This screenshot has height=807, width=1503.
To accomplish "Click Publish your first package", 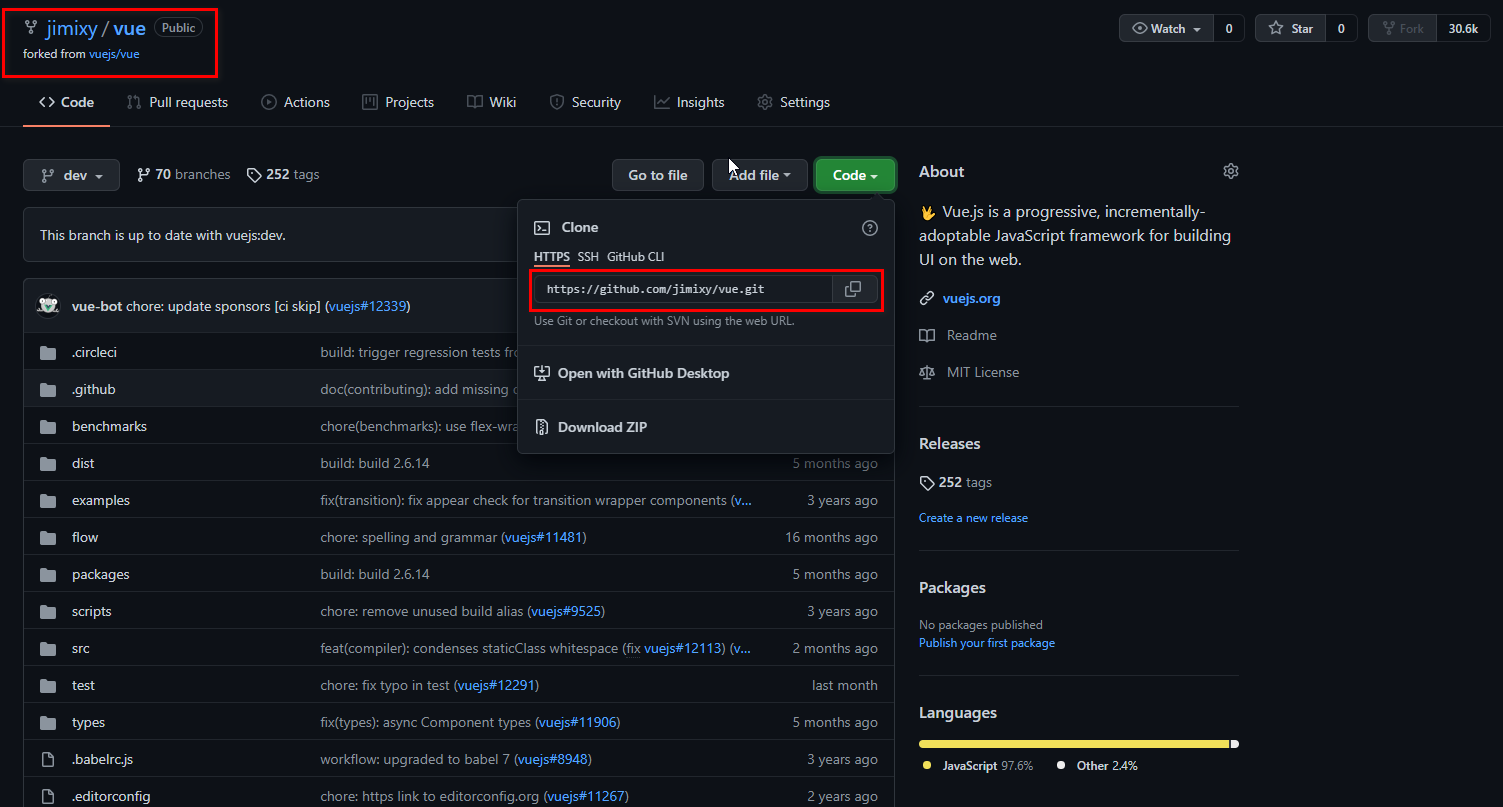I will [987, 643].
